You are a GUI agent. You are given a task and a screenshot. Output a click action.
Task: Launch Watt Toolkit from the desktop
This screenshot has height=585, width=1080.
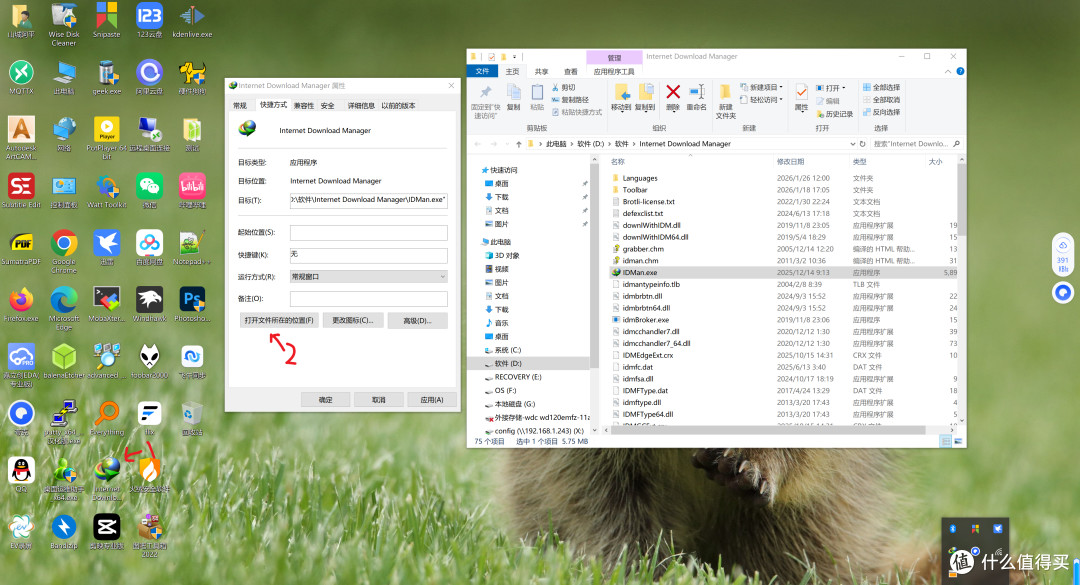coord(107,190)
